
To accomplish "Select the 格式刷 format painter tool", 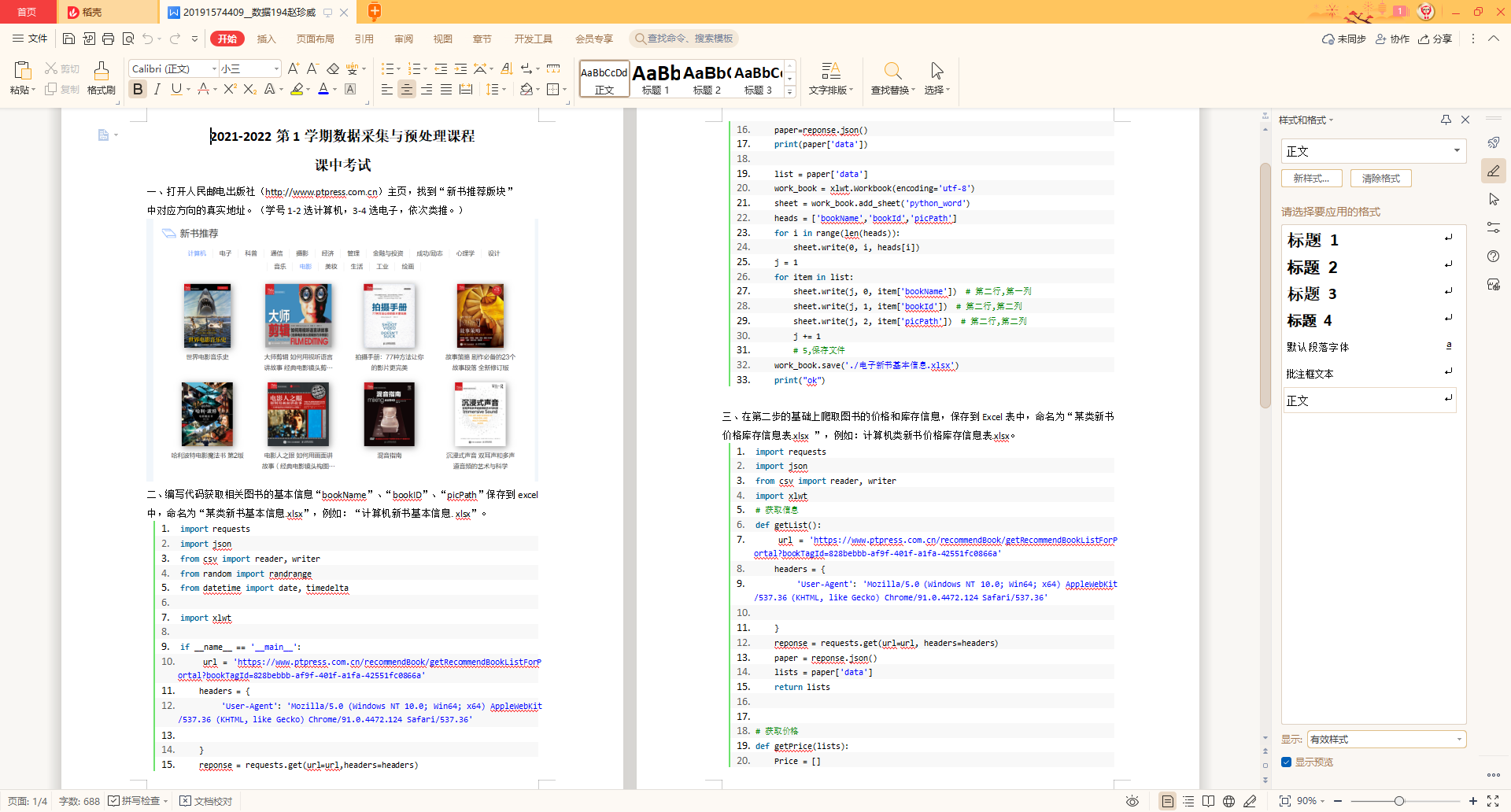I will pos(101,79).
